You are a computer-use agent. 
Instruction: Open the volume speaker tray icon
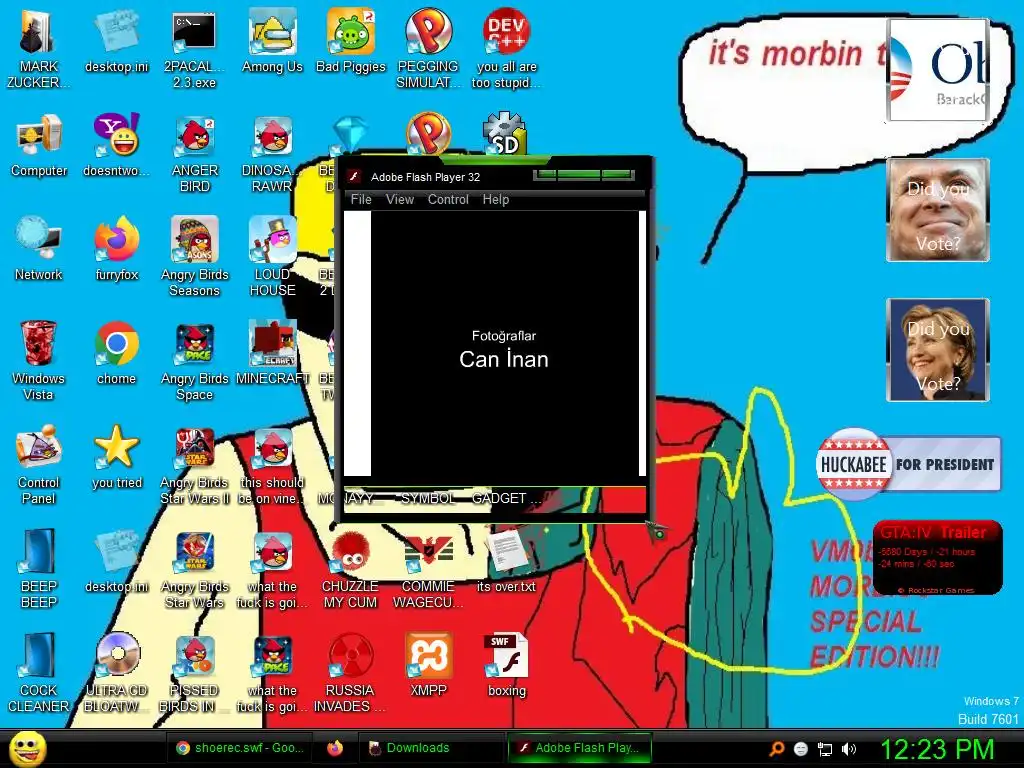point(849,749)
